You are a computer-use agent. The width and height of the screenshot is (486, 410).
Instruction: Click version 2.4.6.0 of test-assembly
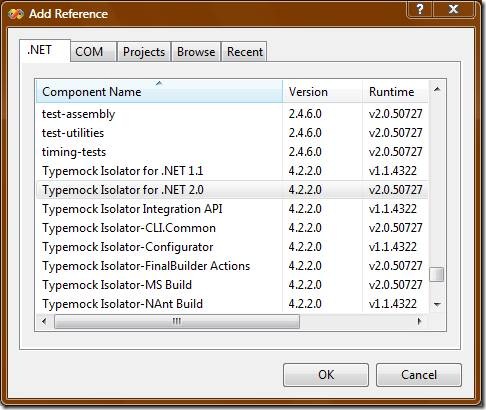coord(305,114)
